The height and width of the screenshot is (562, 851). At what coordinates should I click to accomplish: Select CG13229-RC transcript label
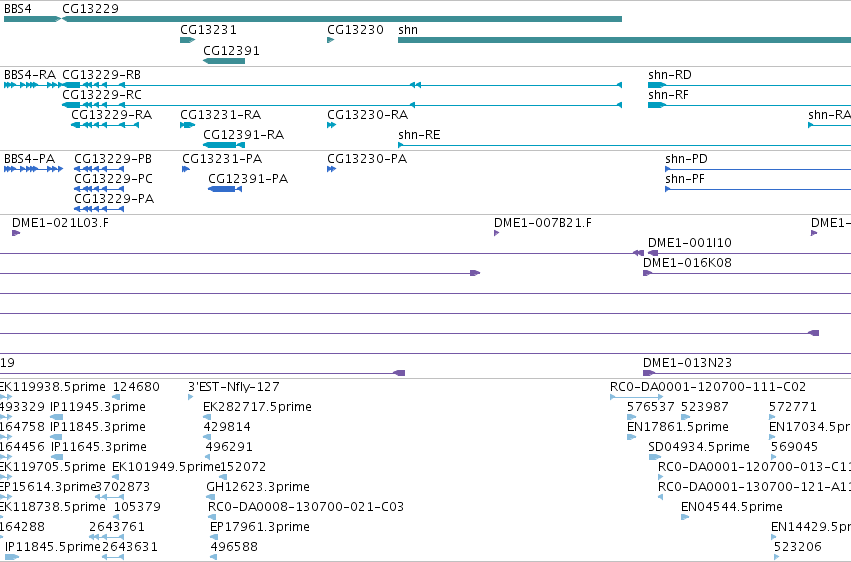(x=102, y=94)
